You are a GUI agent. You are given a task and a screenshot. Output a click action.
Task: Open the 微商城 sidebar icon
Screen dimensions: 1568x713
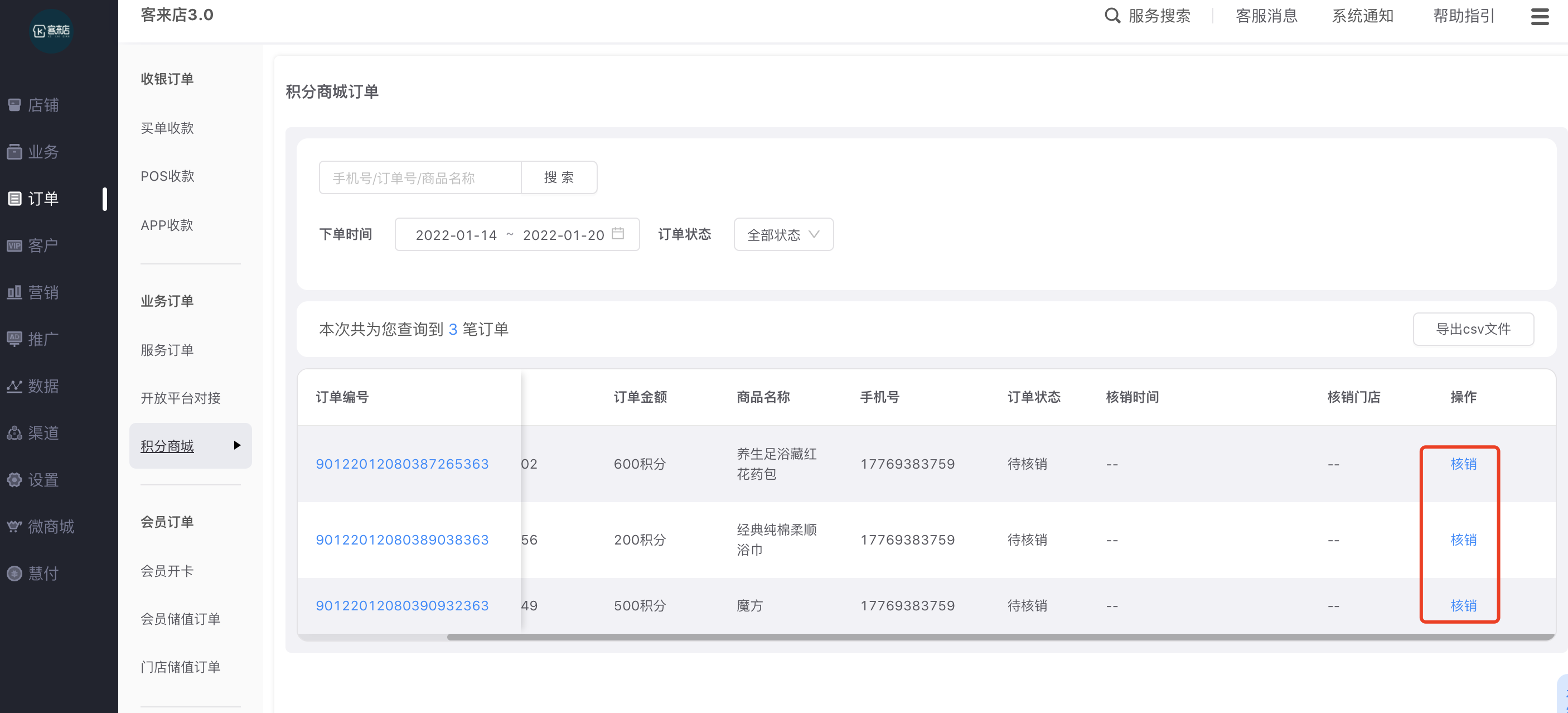(x=14, y=526)
